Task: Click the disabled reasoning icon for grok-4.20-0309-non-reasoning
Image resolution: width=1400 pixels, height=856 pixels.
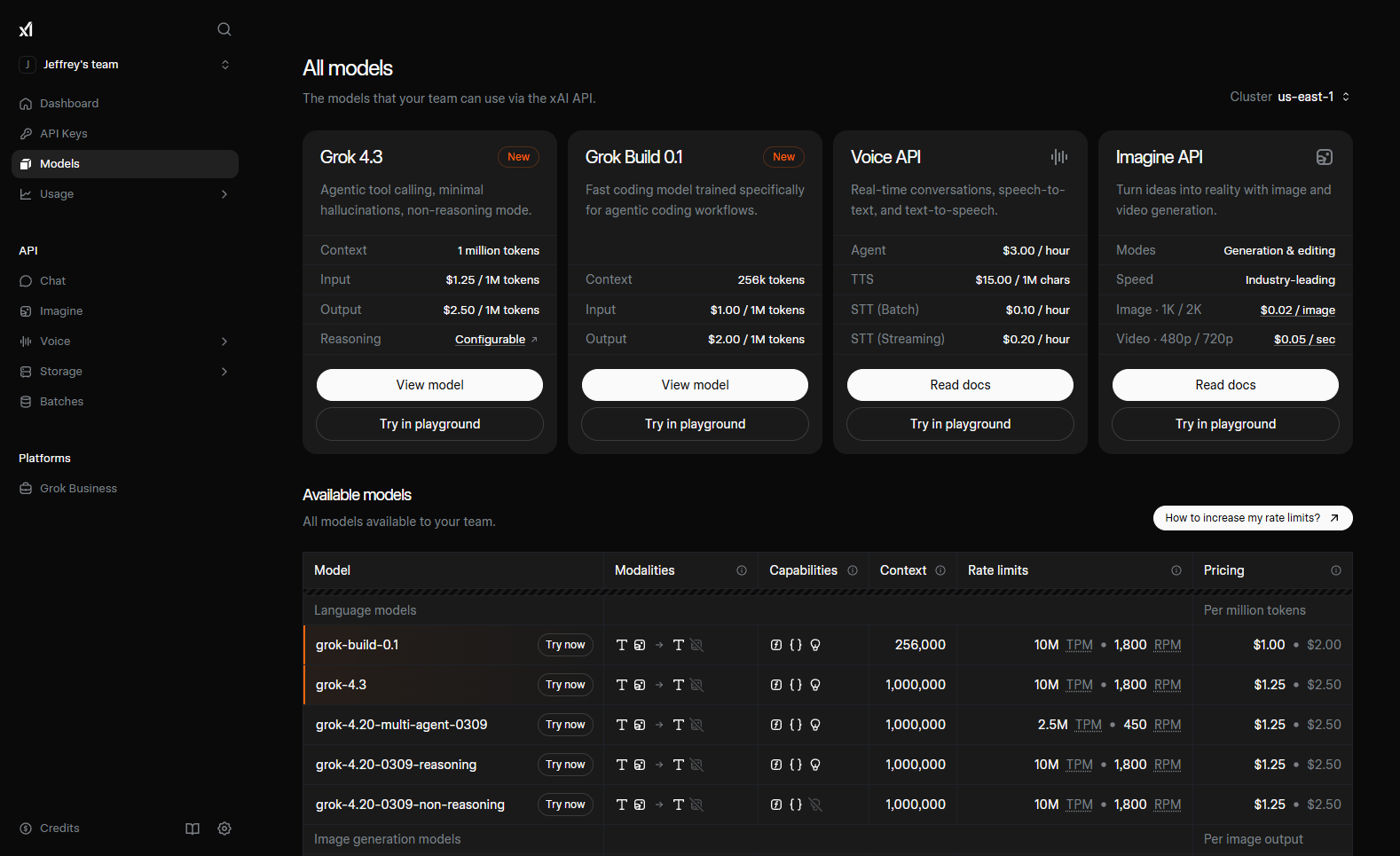Action: coord(815,805)
